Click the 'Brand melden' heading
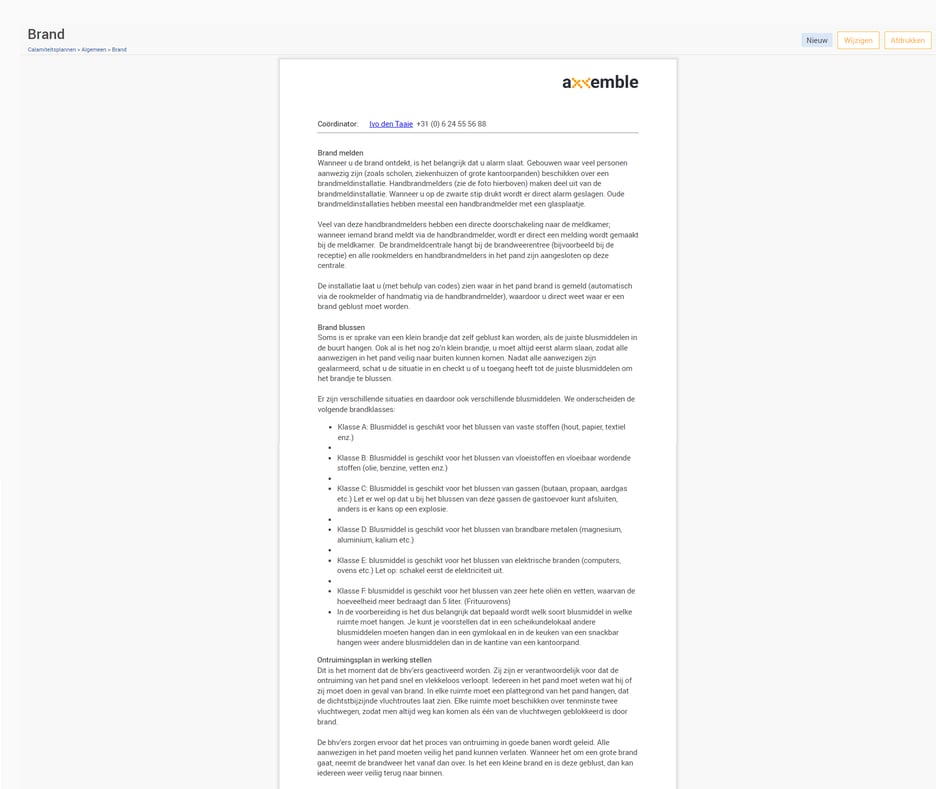 point(340,153)
